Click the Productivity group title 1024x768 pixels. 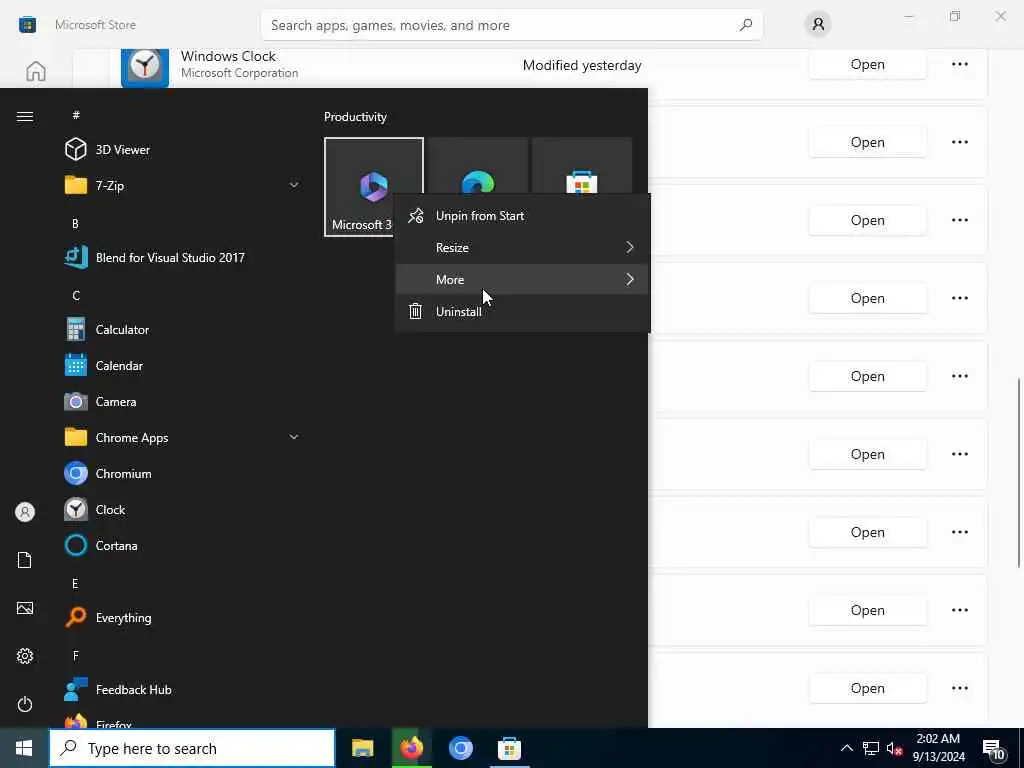(355, 117)
